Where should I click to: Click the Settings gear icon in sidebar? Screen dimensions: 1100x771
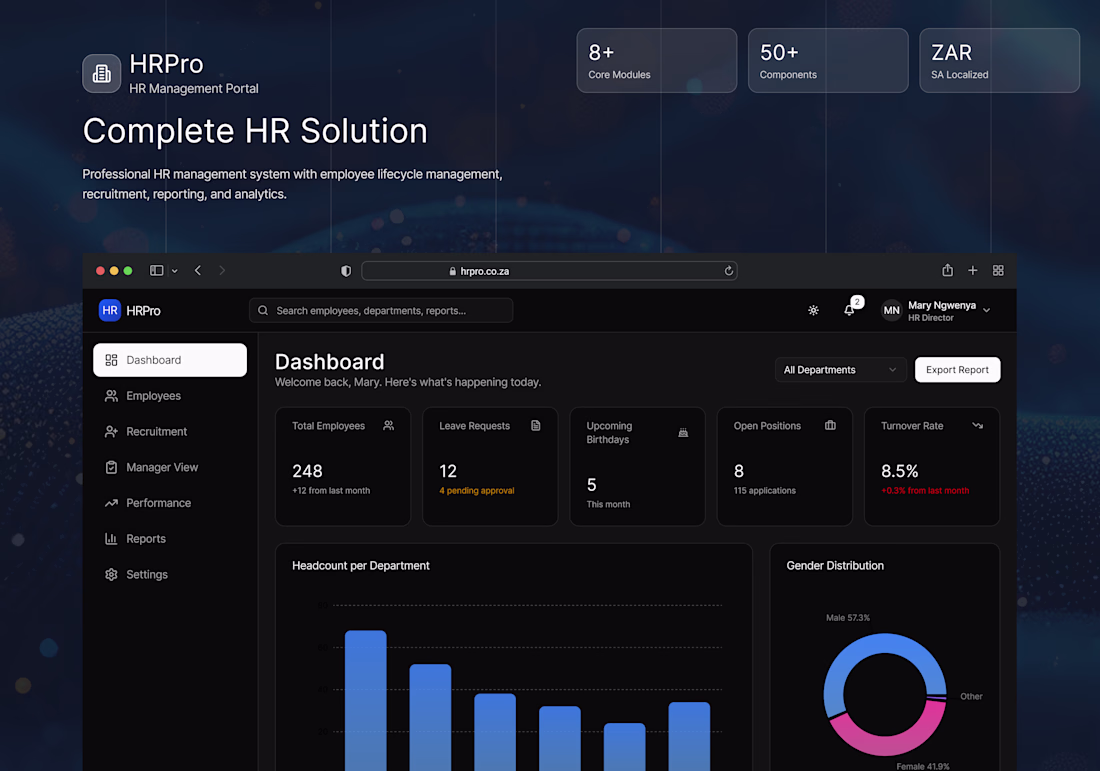click(x=111, y=575)
